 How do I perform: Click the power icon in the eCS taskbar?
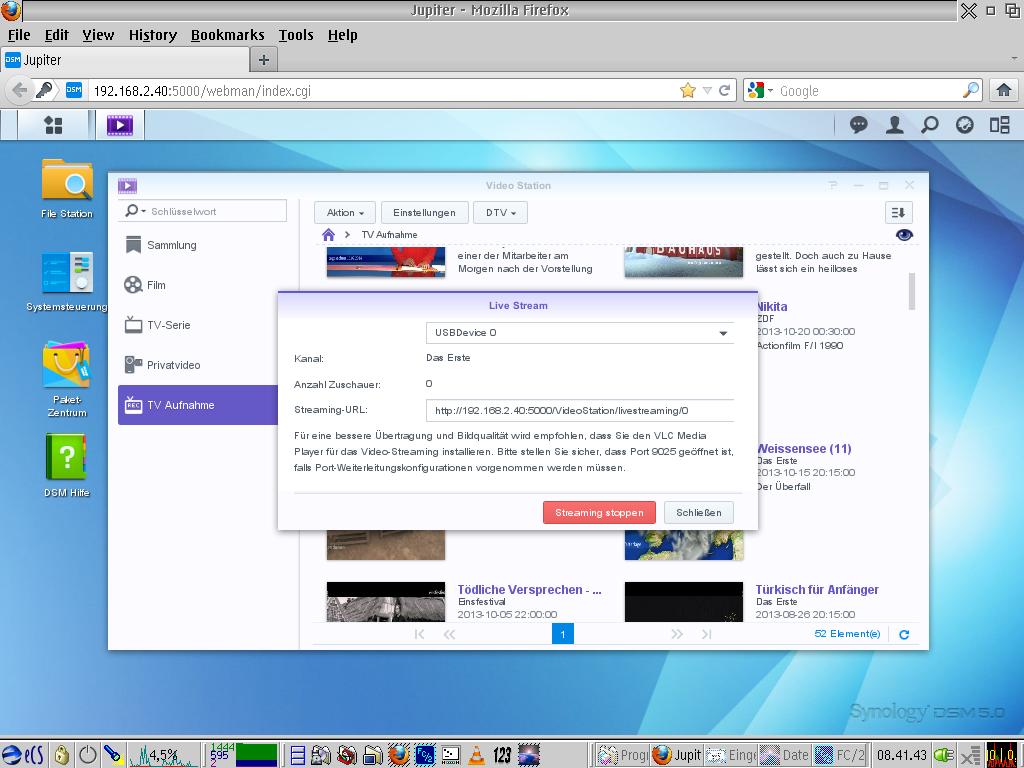pyautogui.click(x=88, y=755)
